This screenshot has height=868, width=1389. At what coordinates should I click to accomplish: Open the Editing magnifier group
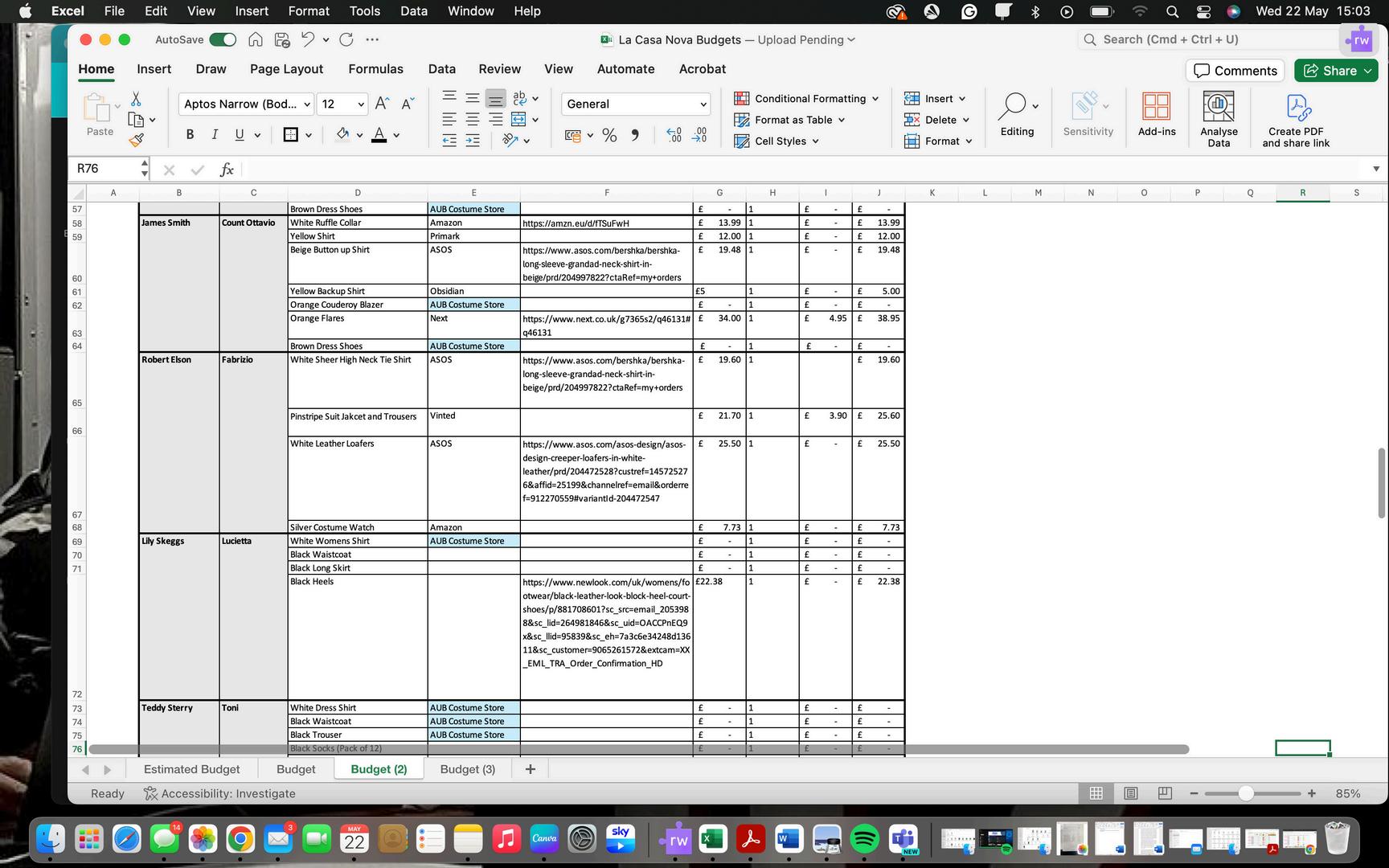pos(1018,114)
